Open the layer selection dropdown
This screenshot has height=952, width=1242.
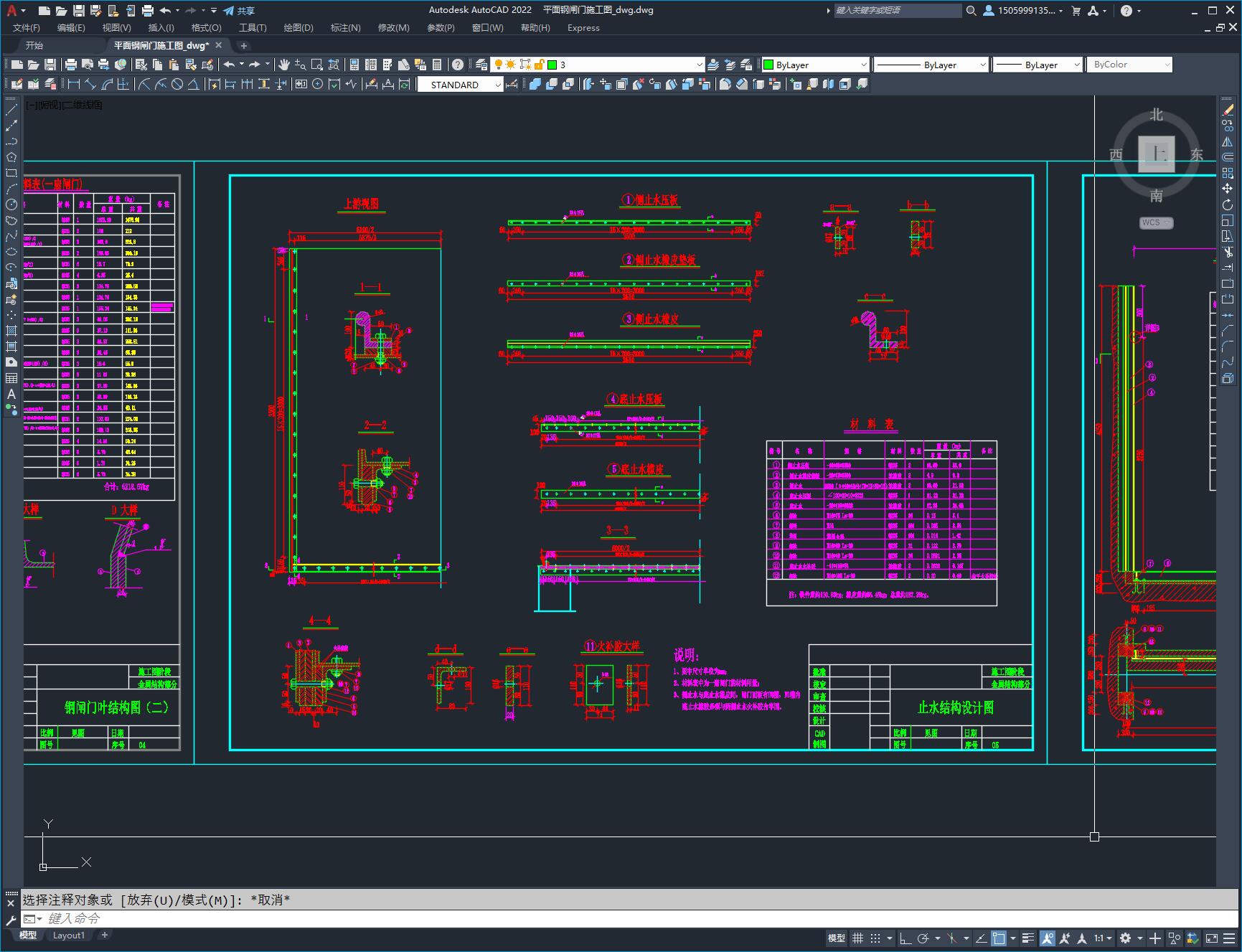[x=699, y=65]
